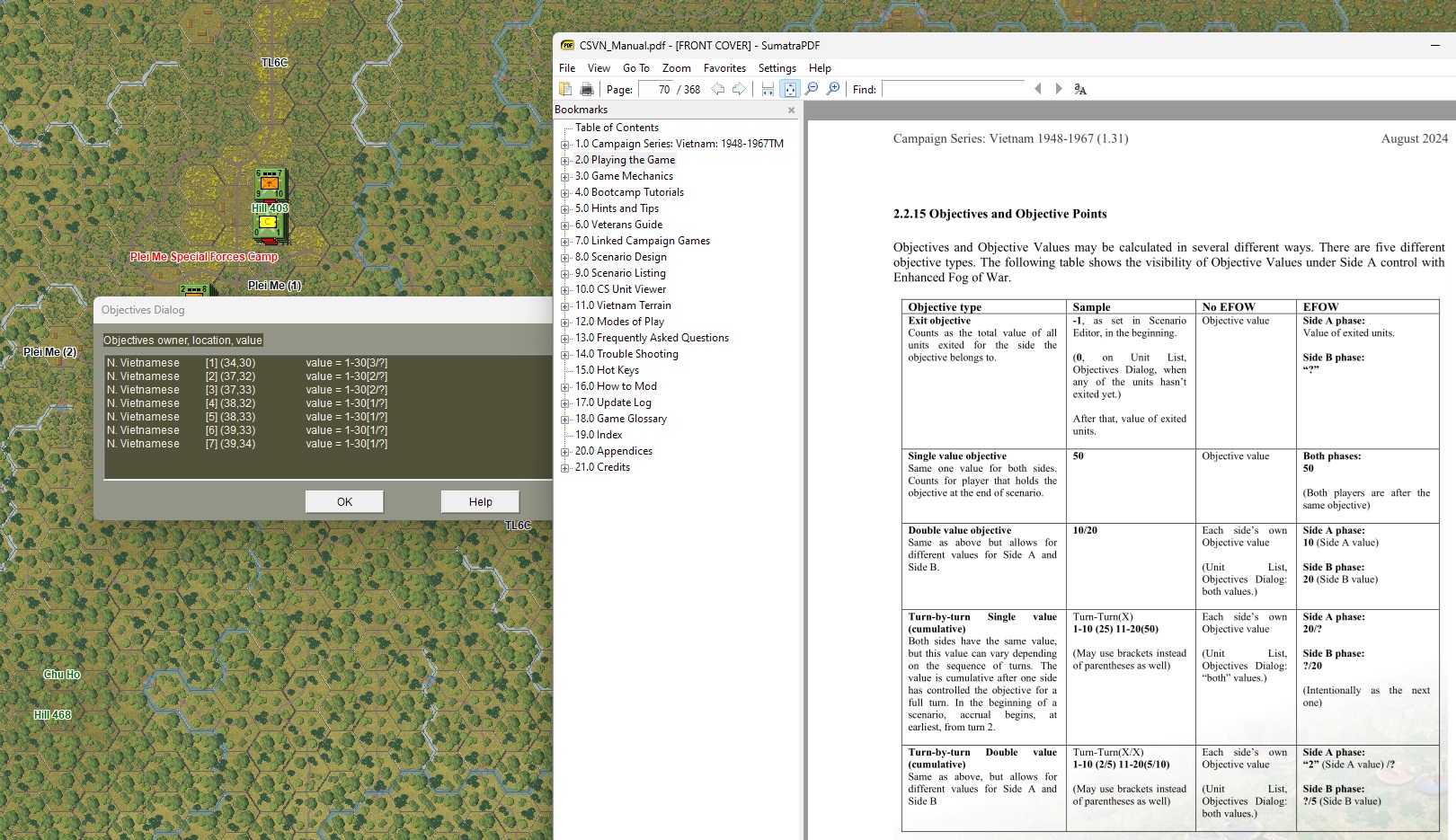Image resolution: width=1456 pixels, height=840 pixels.
Task: Click Help button in Objectives Dialog
Action: coord(480,501)
